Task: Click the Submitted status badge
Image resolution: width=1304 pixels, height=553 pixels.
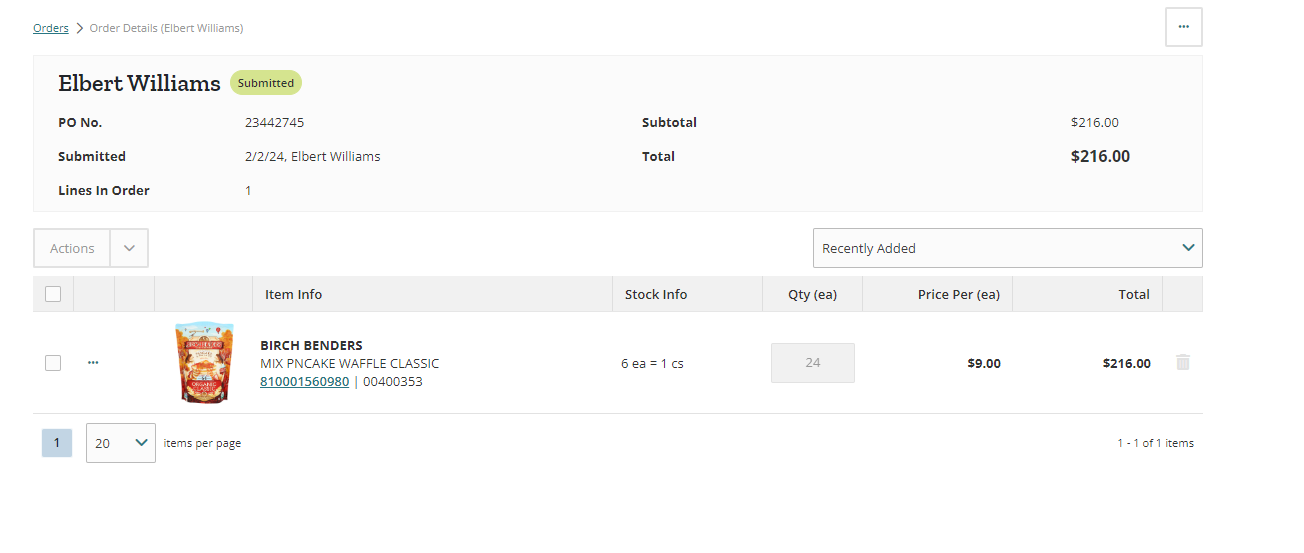Action: point(266,83)
